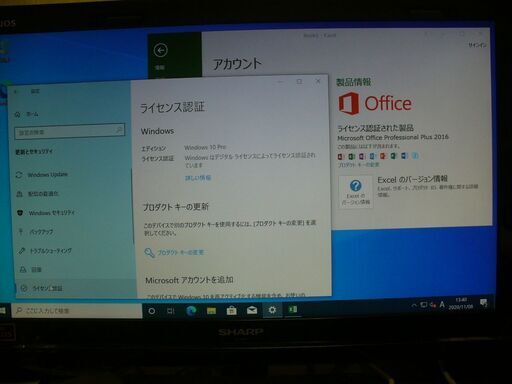Switch to the Excel icon in the taskbar
Image resolution: width=512 pixels, height=384 pixels.
(x=293, y=310)
